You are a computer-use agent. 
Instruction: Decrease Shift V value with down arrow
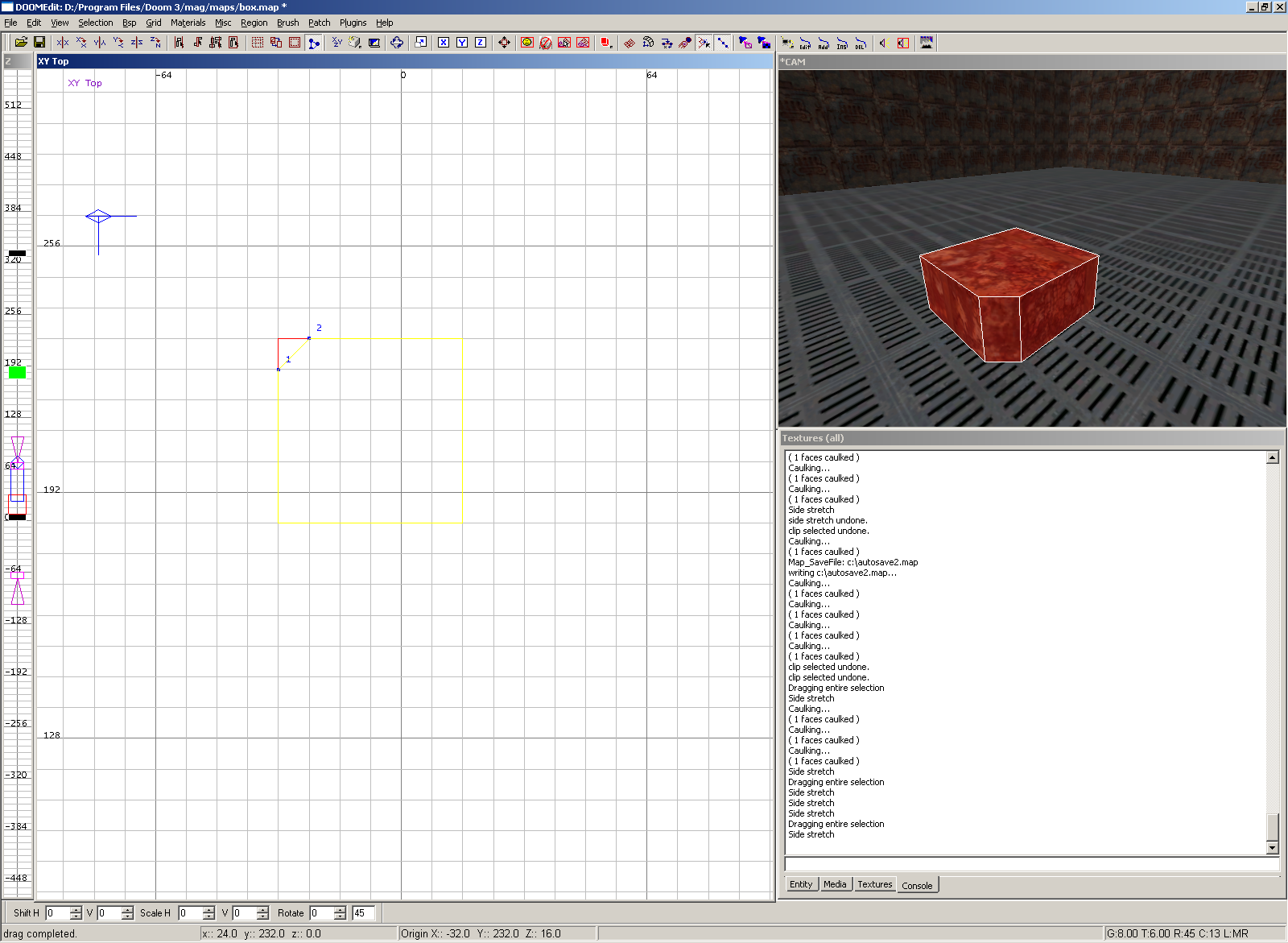coord(127,916)
